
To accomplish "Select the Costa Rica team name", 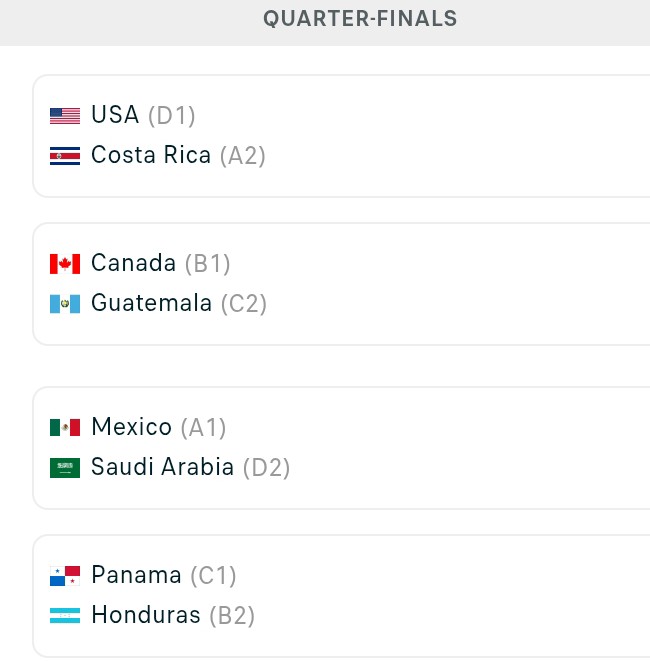I will 151,155.
